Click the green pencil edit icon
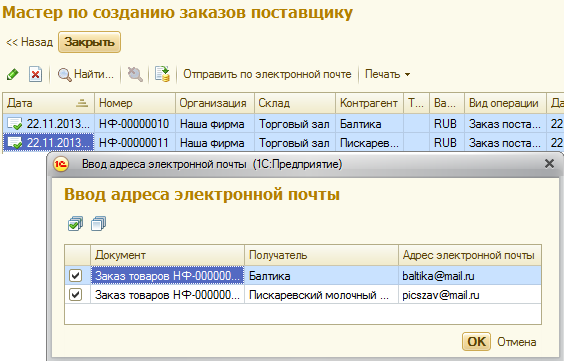The image size is (564, 361). 13,74
